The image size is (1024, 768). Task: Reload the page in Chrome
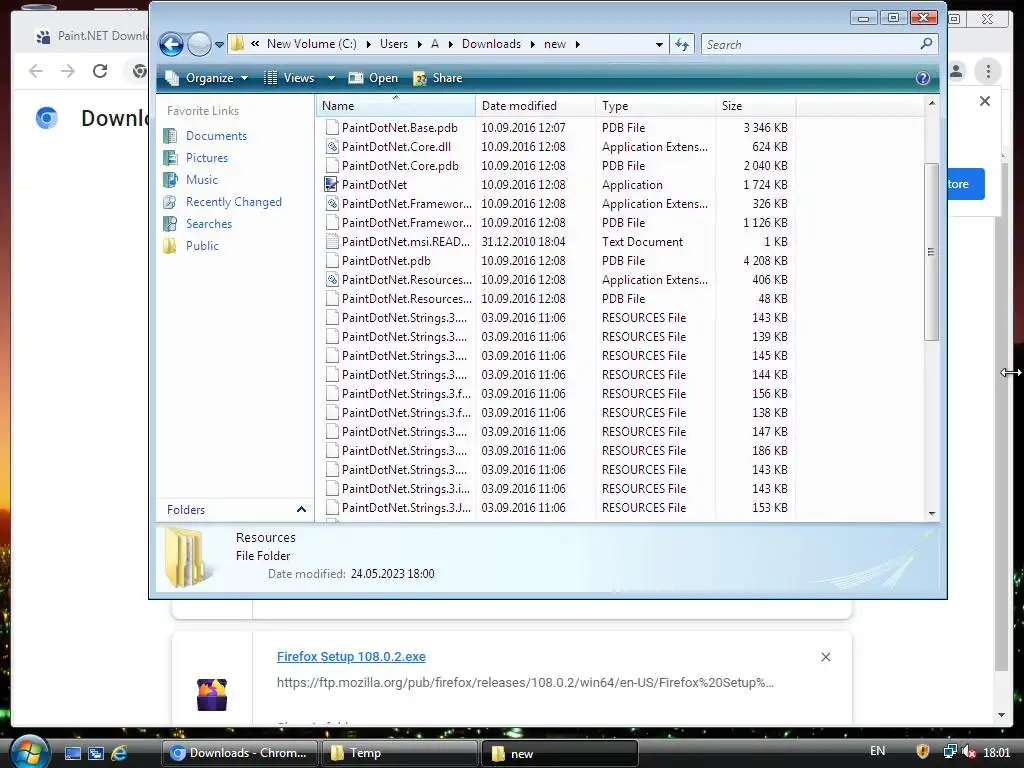tap(99, 71)
